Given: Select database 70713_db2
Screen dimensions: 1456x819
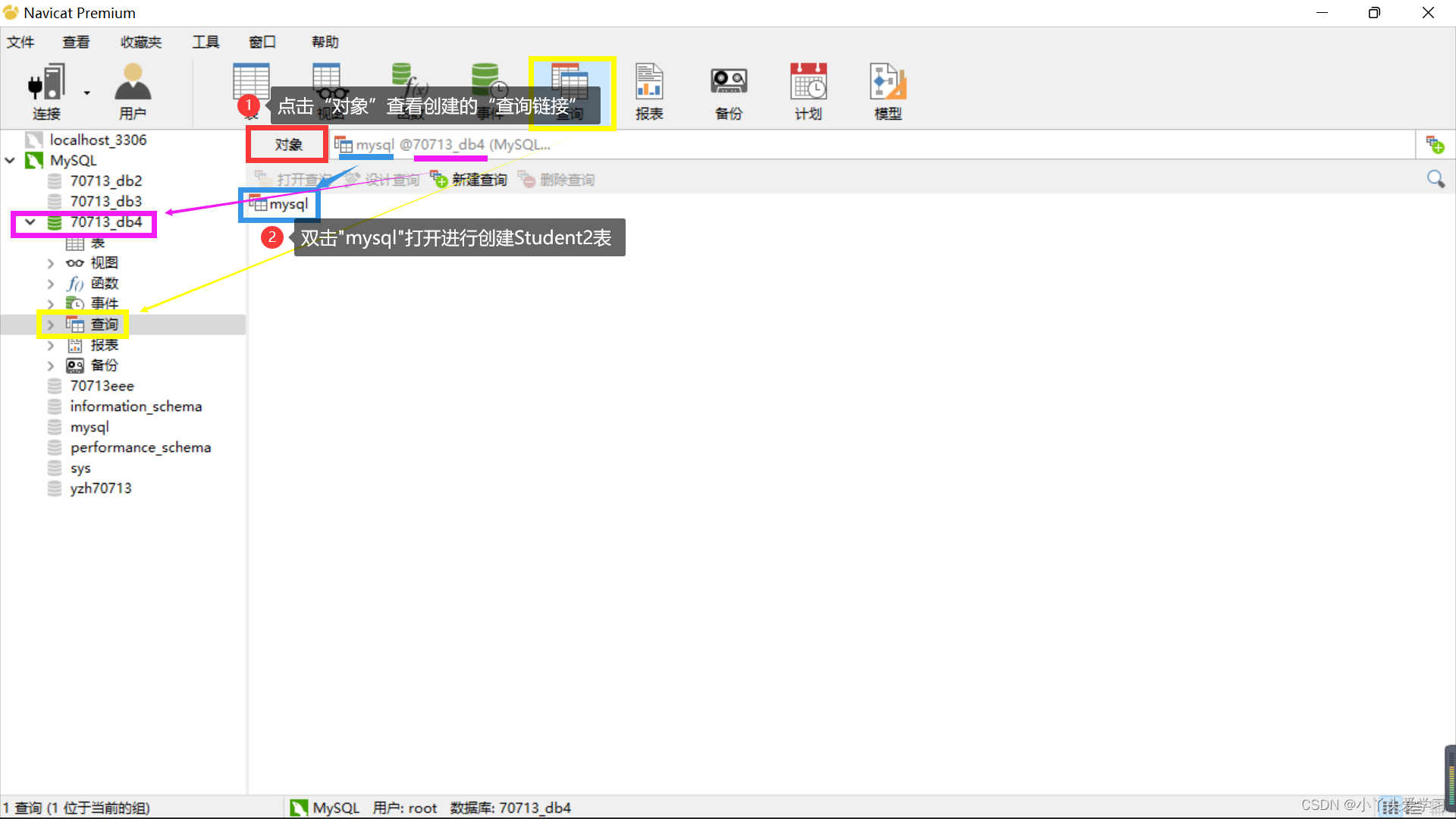Looking at the screenshot, I should (x=106, y=180).
